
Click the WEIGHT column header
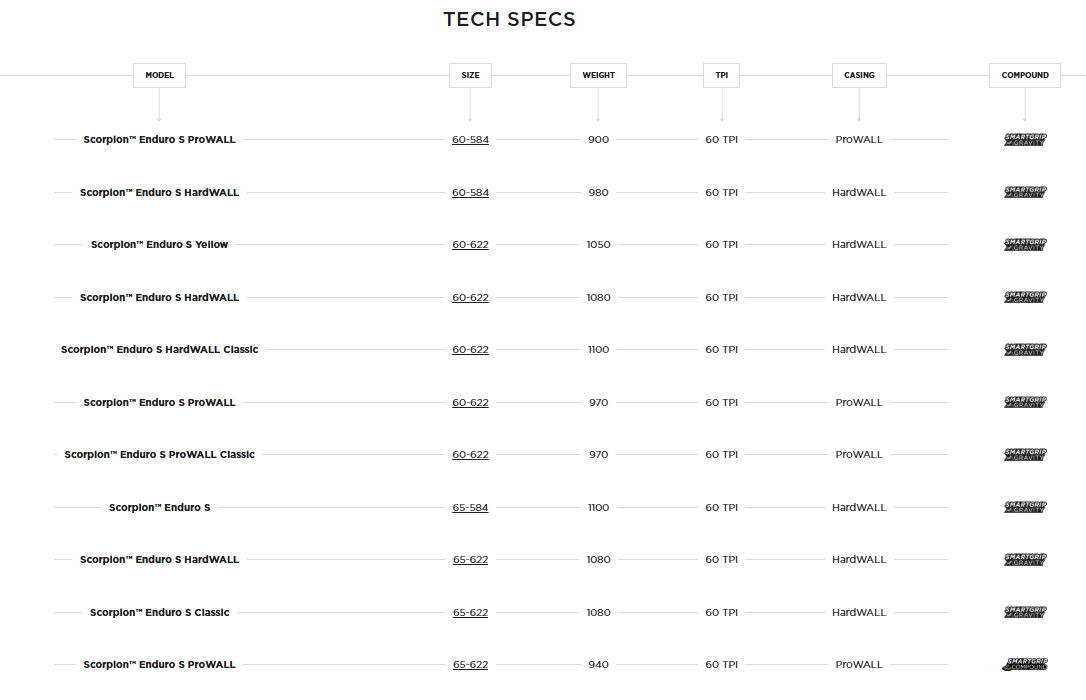598,75
